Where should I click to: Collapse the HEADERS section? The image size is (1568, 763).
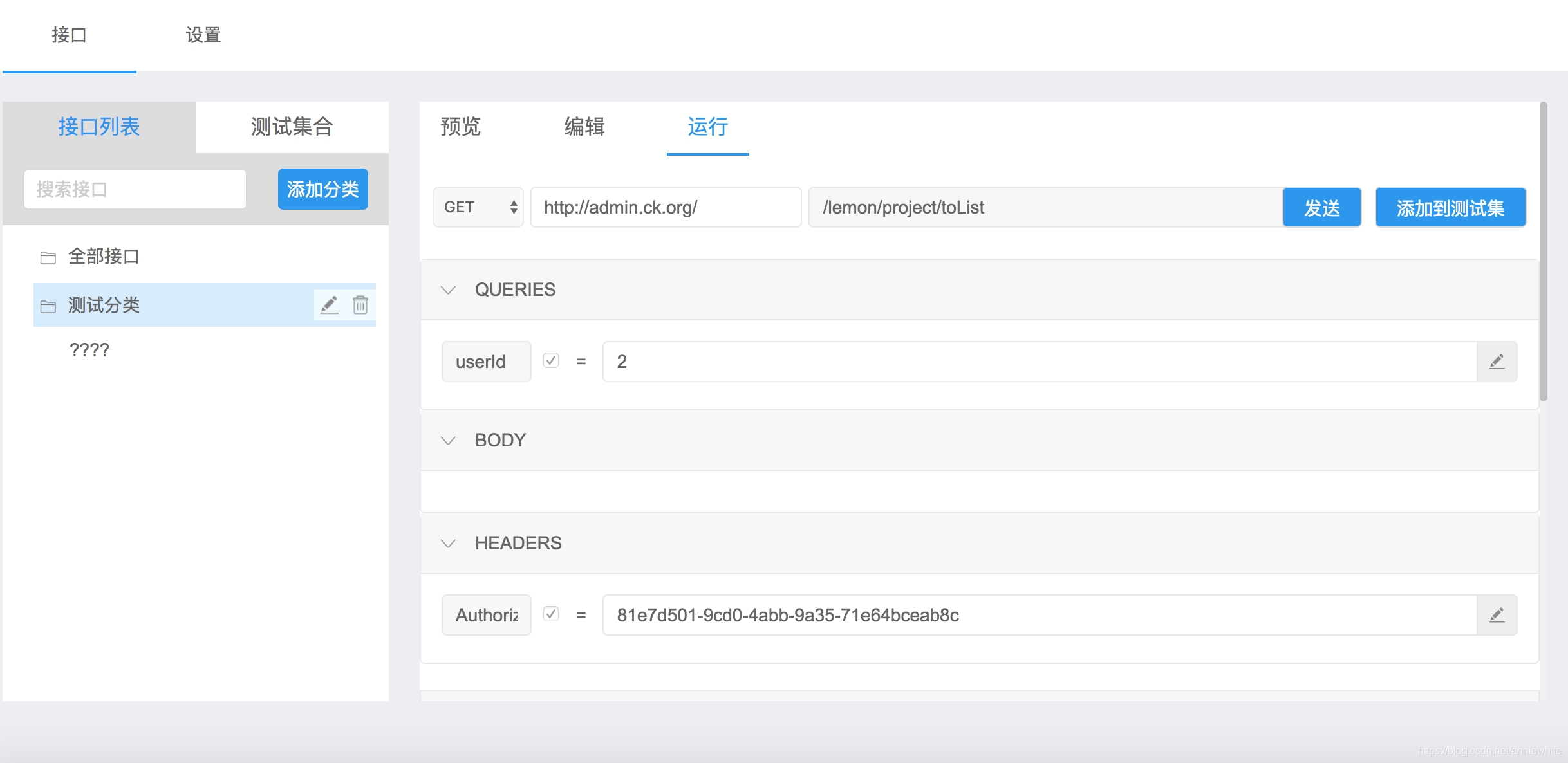click(448, 543)
